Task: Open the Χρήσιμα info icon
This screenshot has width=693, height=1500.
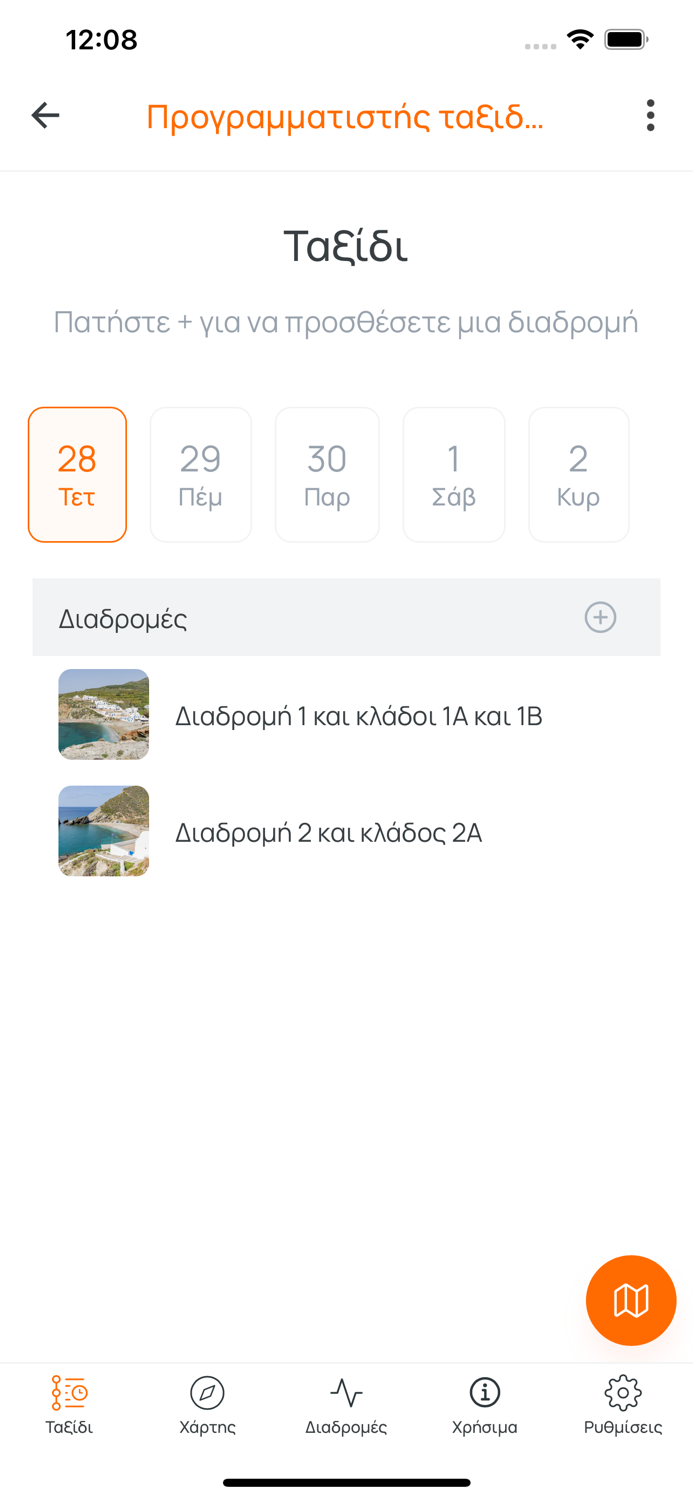Action: (x=484, y=1393)
